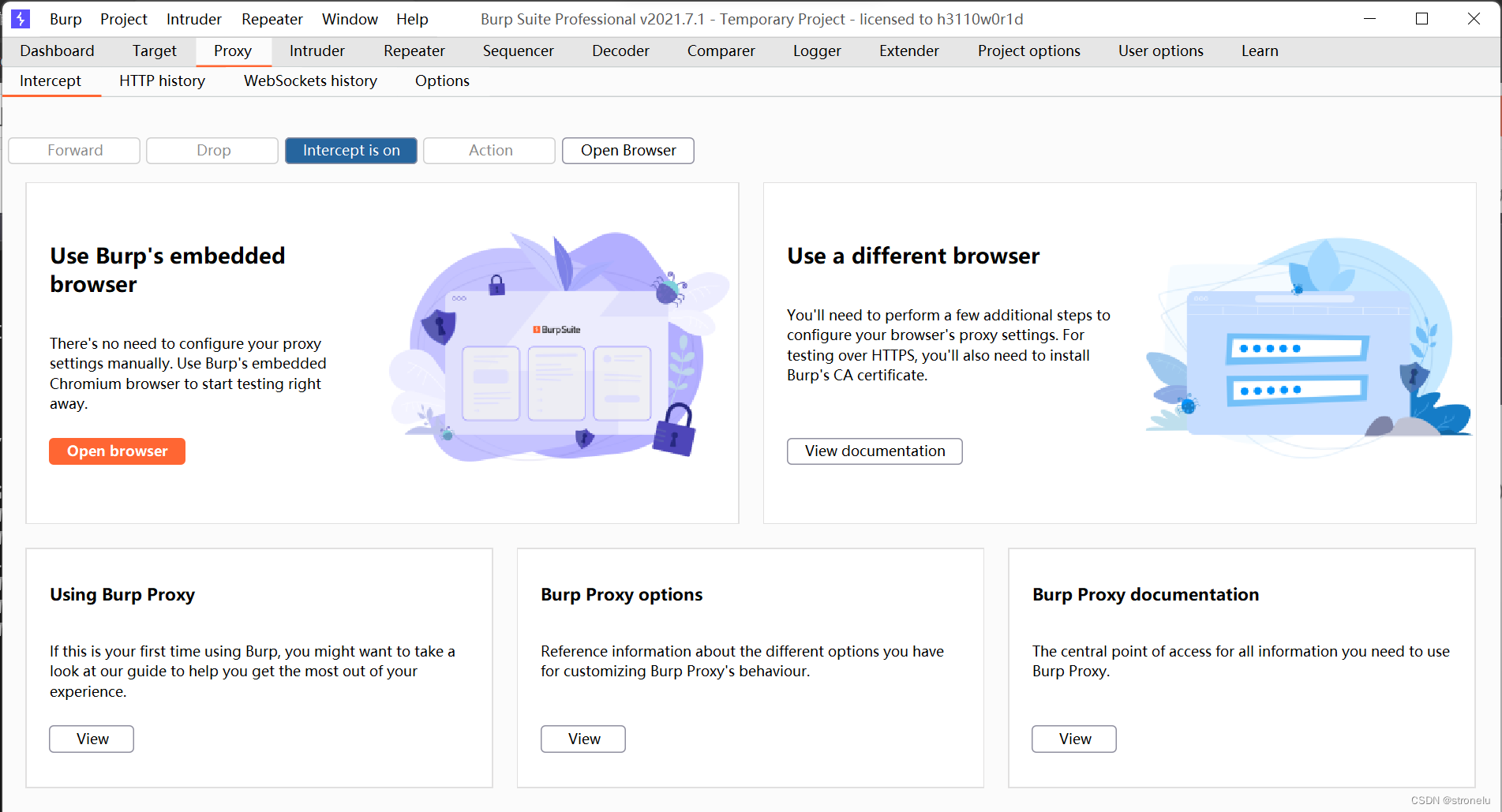Click the embedded browser purple illustration

pos(559,347)
